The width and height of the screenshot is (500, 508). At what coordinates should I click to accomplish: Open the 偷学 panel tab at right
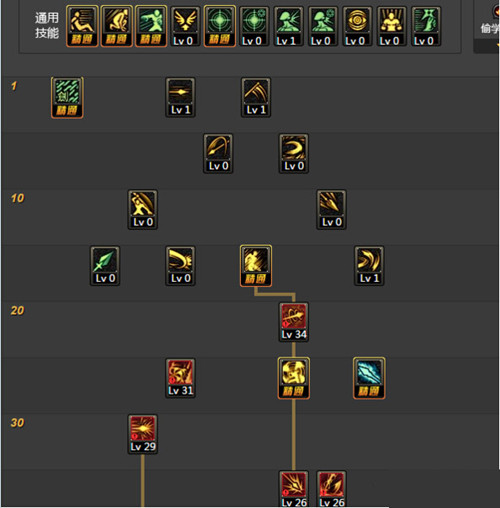(489, 28)
